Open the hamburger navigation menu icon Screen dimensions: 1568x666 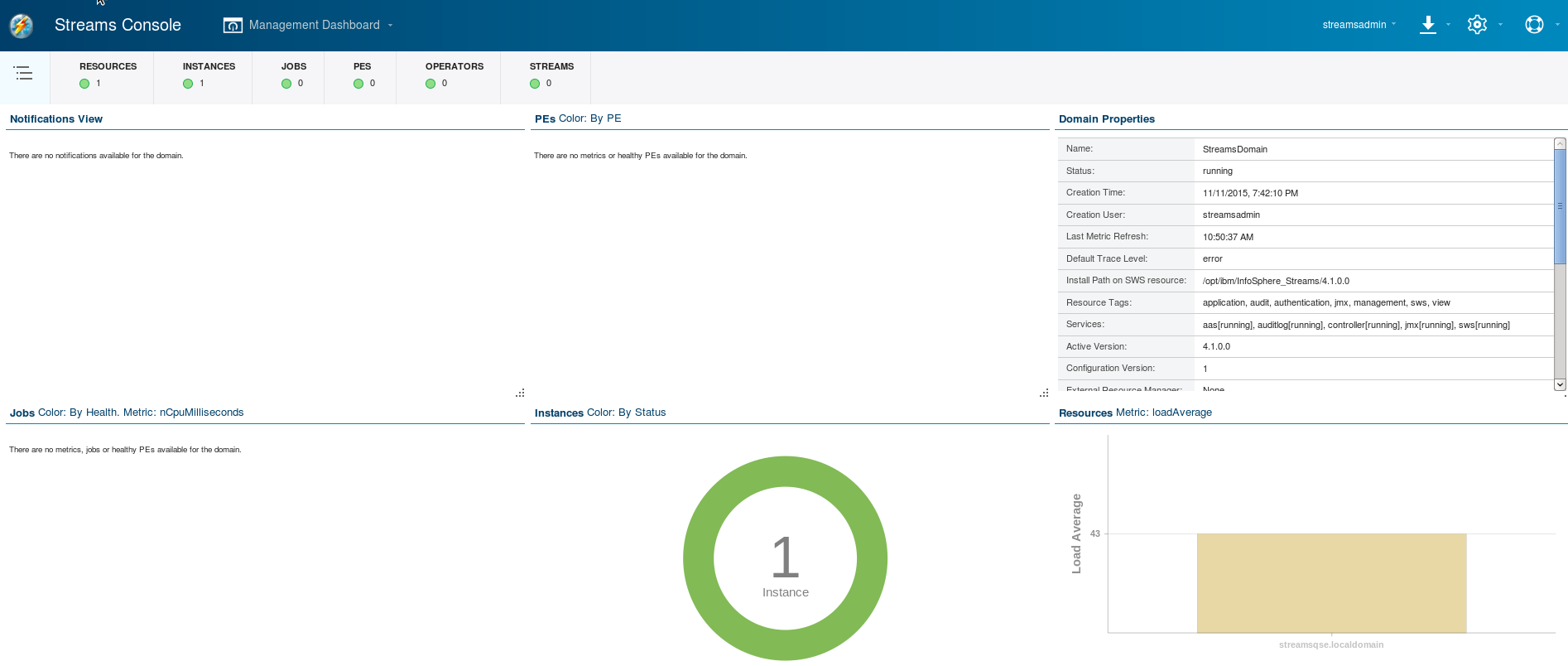point(24,74)
